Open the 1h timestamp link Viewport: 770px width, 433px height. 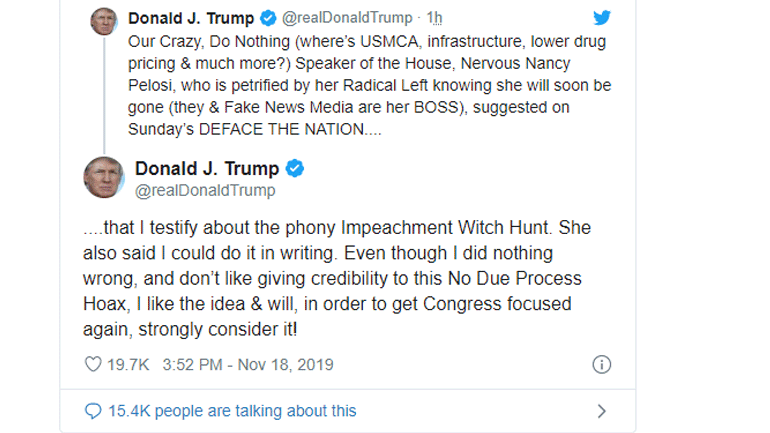coord(434,19)
